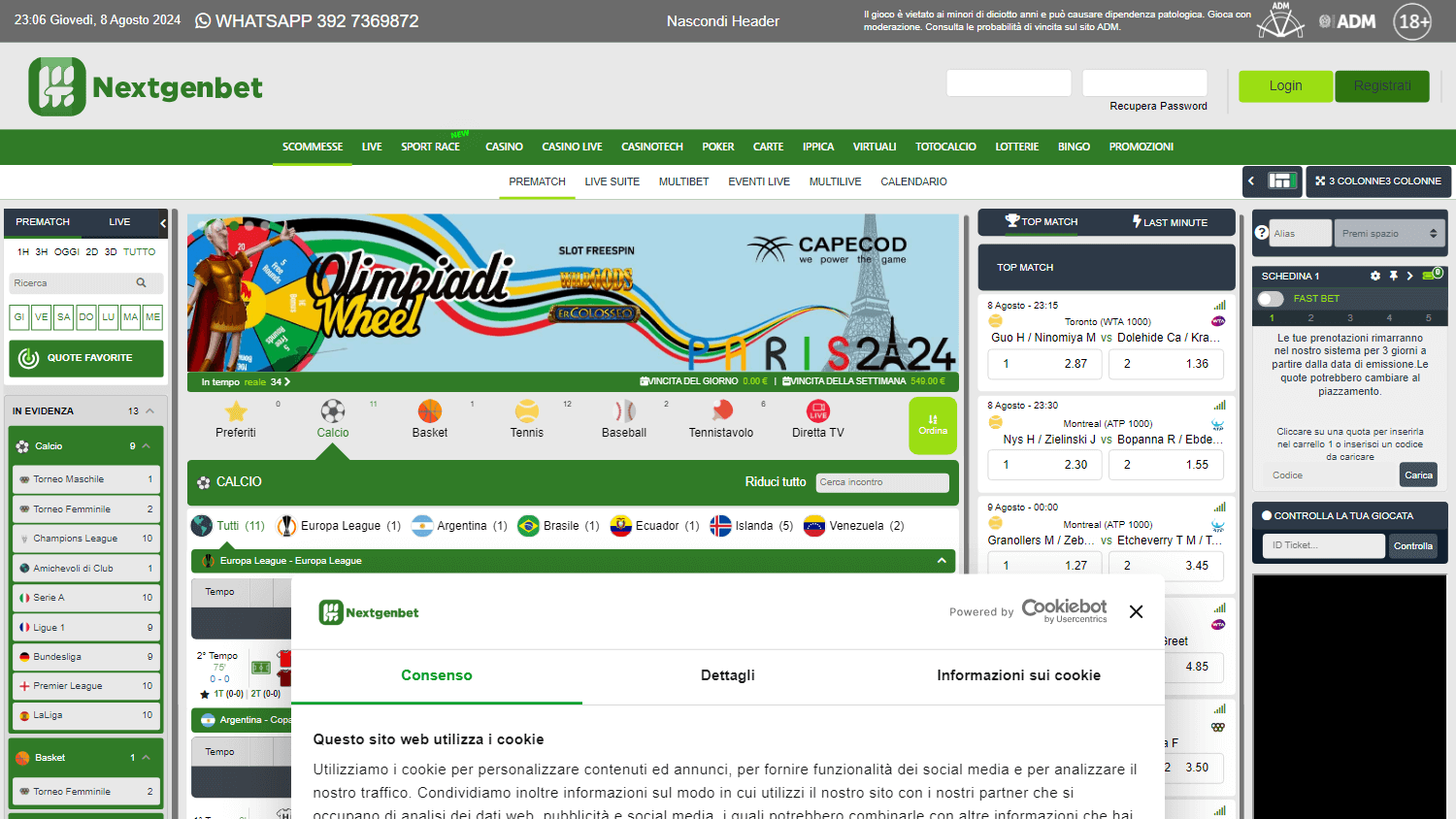
Task: Select the Calcio soccer ball sport icon
Action: 333,410
